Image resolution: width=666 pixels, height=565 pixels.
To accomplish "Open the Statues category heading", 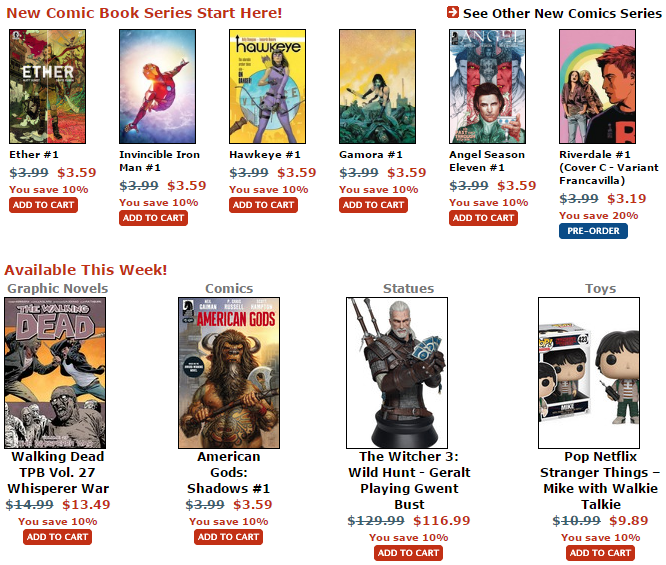I will 409,288.
